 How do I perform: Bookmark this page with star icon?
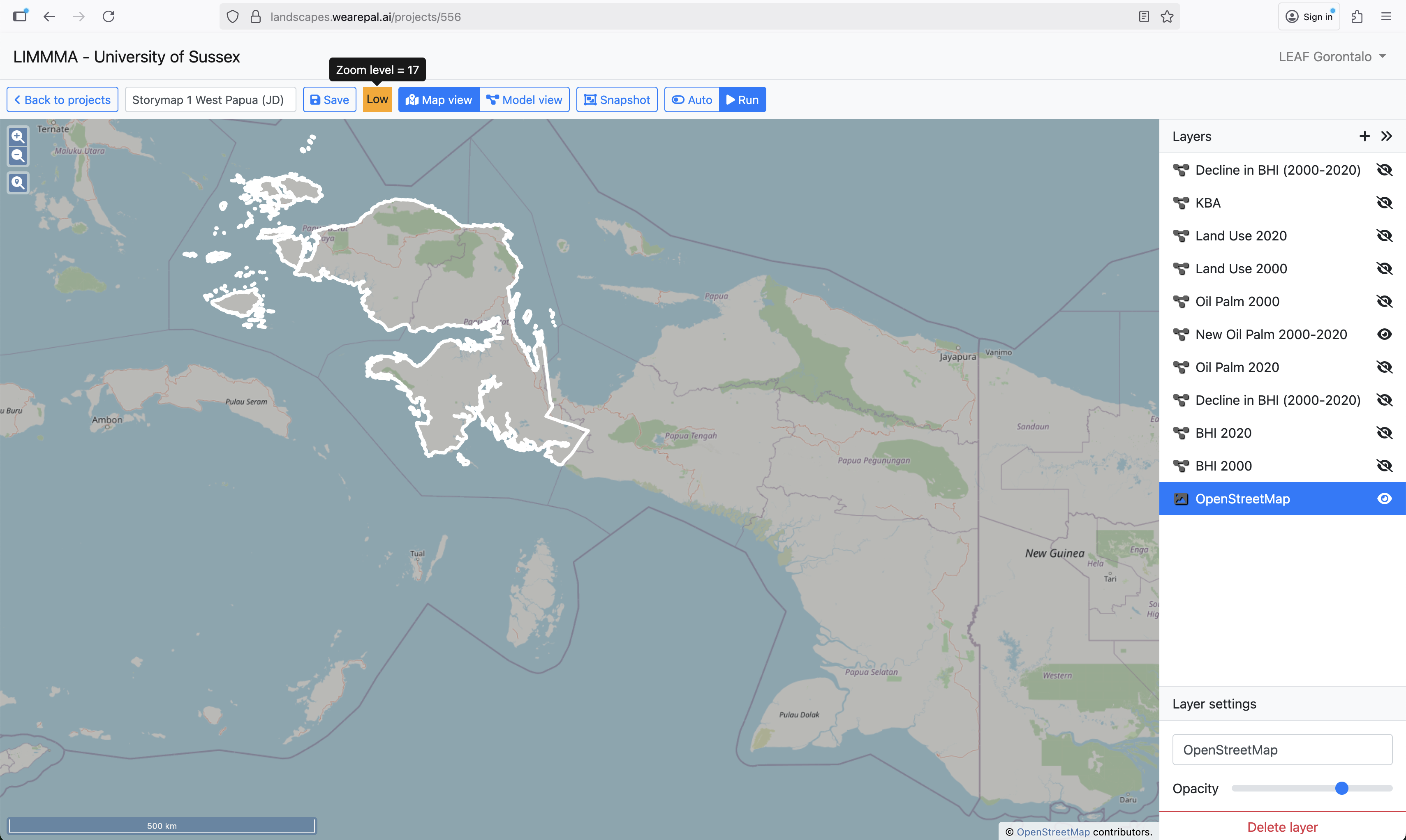coord(1167,17)
